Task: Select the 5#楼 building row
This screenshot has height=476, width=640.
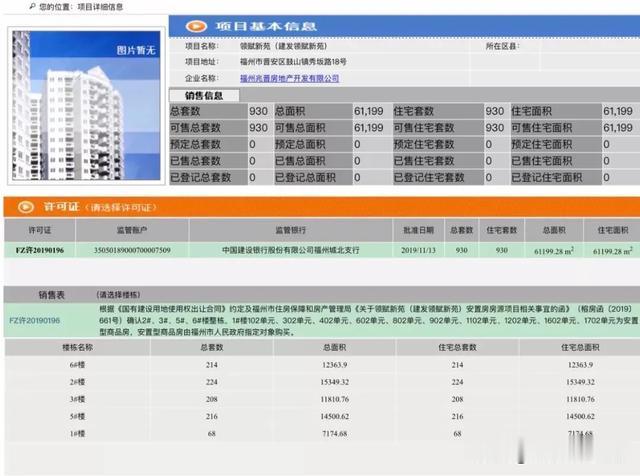Action: click(322, 416)
